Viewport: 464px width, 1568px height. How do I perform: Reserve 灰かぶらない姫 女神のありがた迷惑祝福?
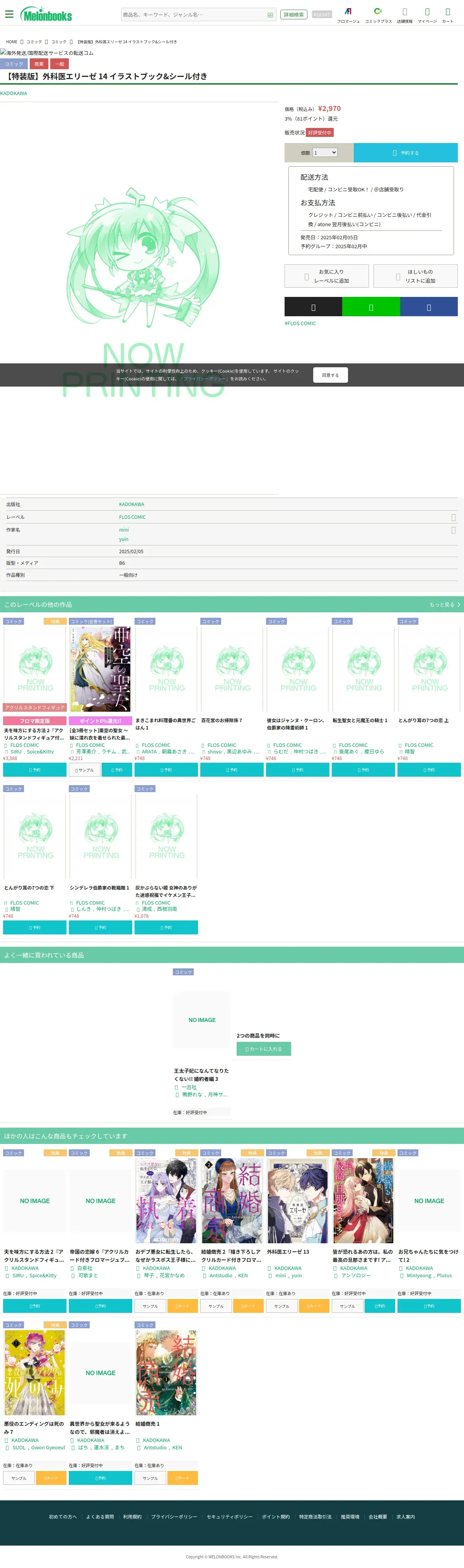pos(166,928)
